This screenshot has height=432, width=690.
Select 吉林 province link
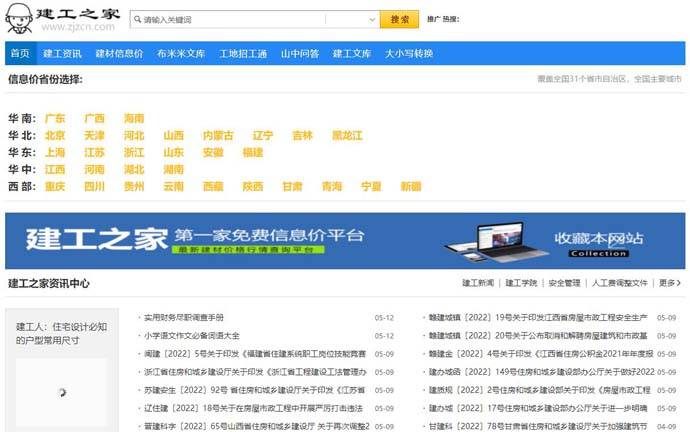click(302, 135)
